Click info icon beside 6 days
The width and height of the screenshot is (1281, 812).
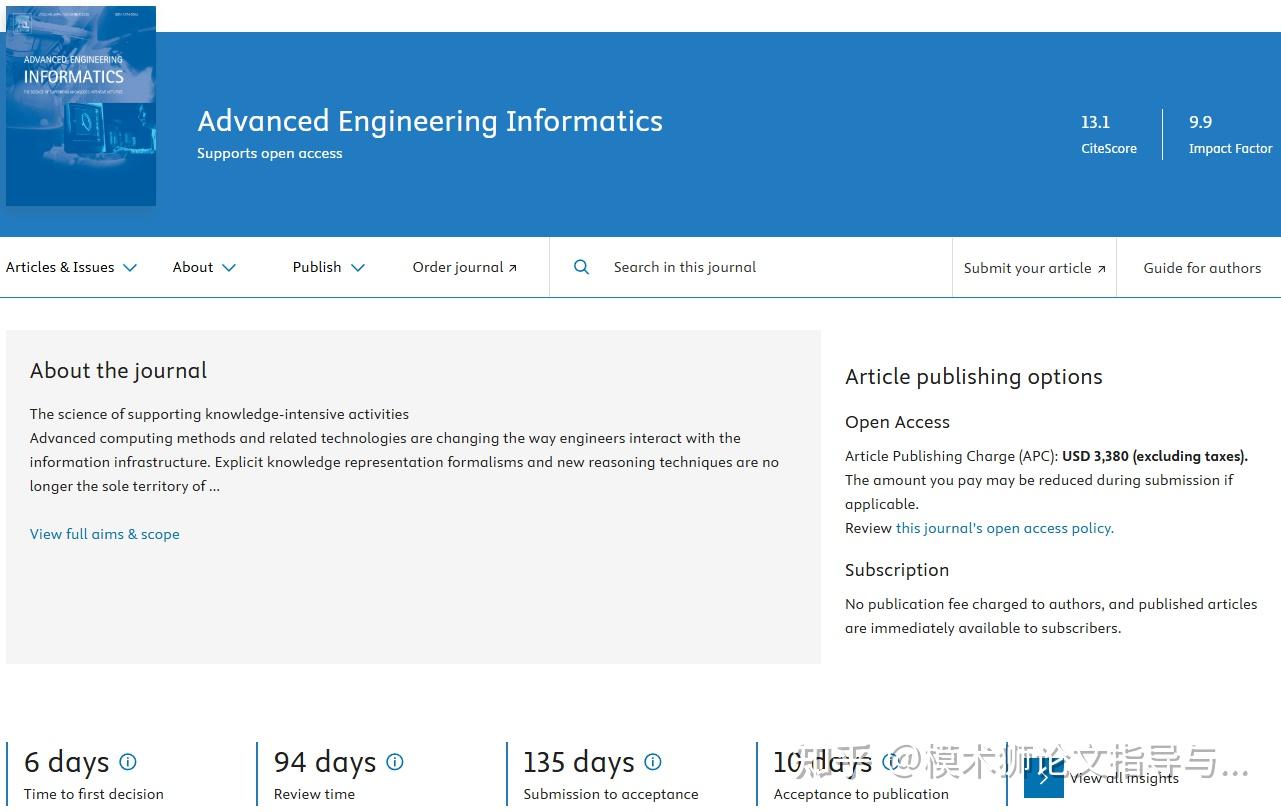(128, 762)
